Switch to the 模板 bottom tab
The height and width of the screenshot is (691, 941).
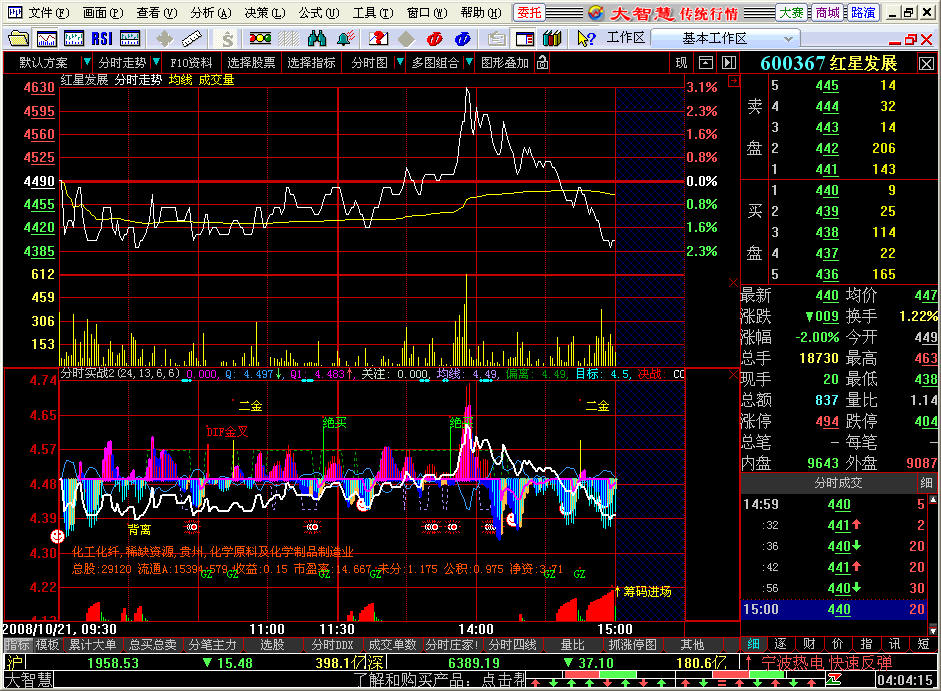(x=47, y=645)
